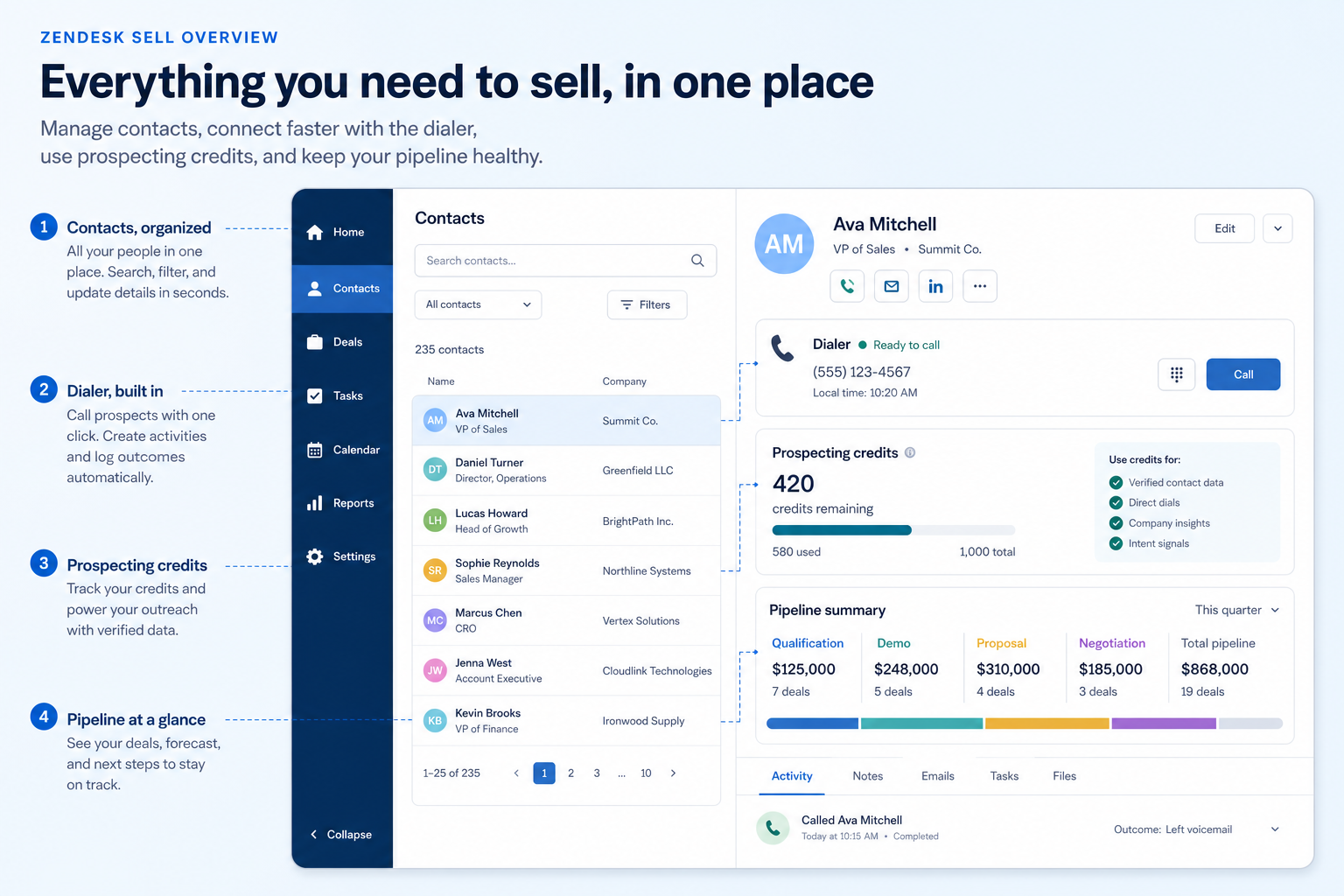Collapse the sidebar
The height and width of the screenshot is (896, 1344).
pos(341,835)
